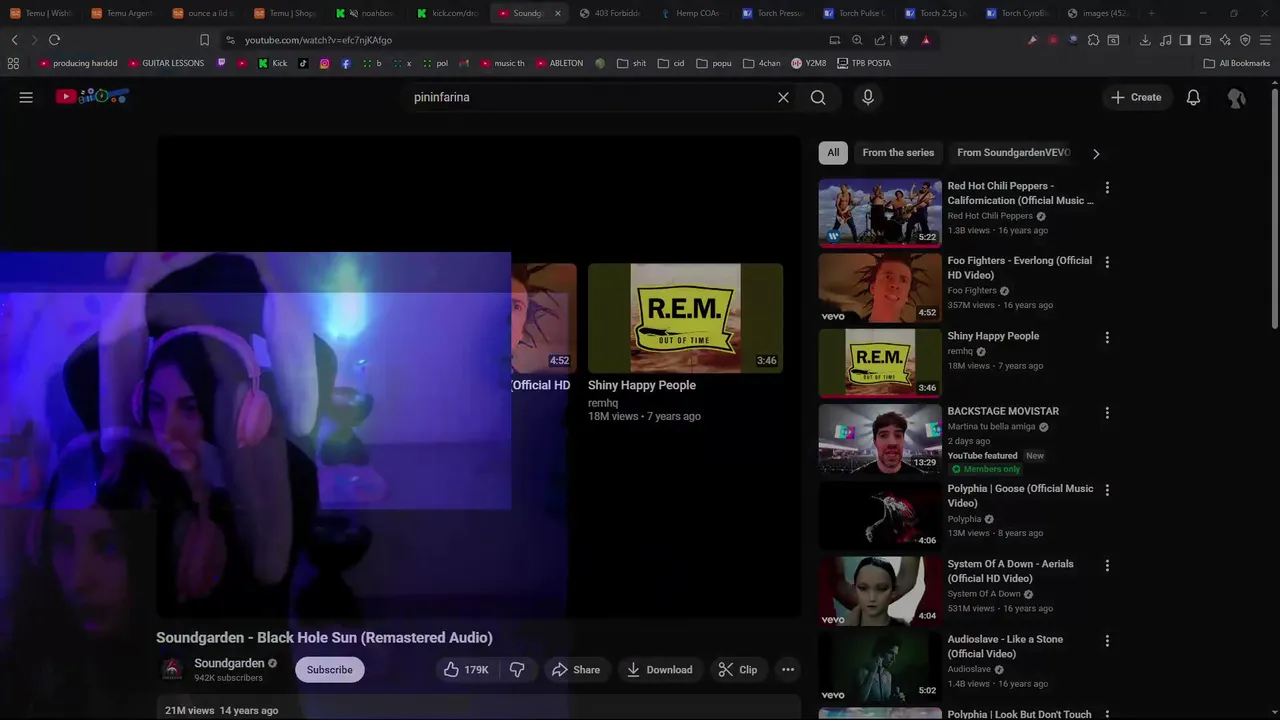Like the video with 179K likes

[466, 670]
